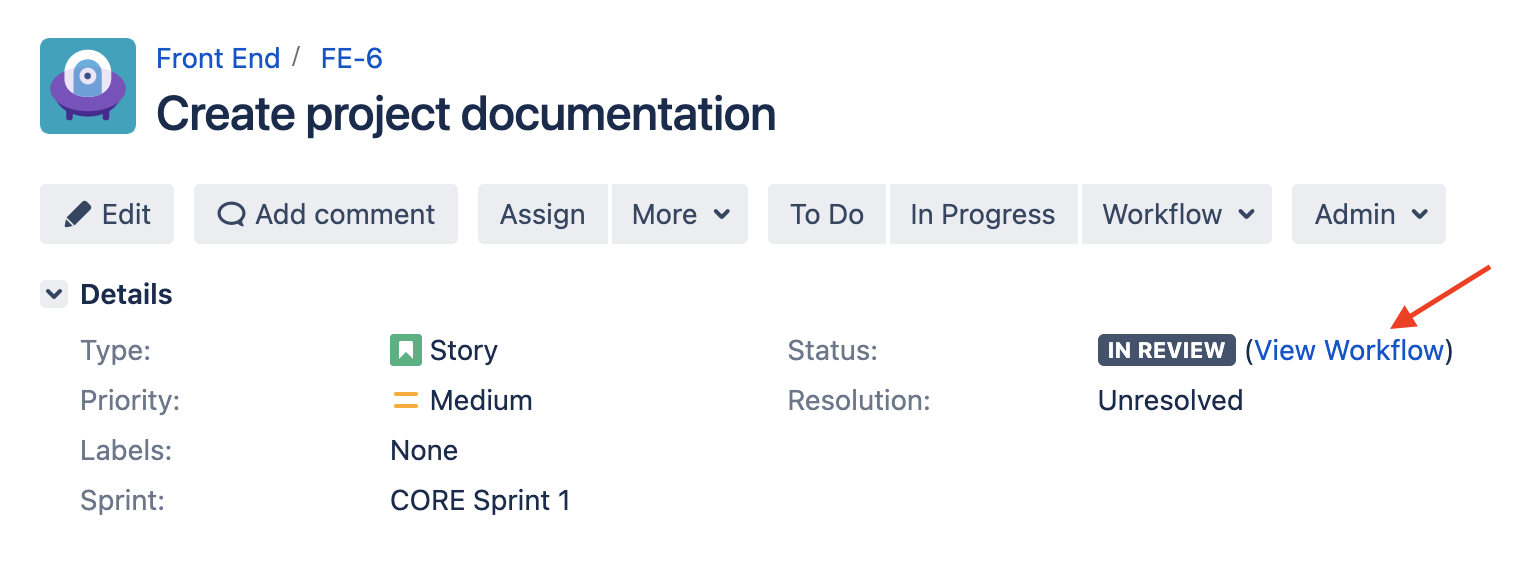Click the green Story type icon
Viewport: 1530px width, 568px height.
[405, 350]
